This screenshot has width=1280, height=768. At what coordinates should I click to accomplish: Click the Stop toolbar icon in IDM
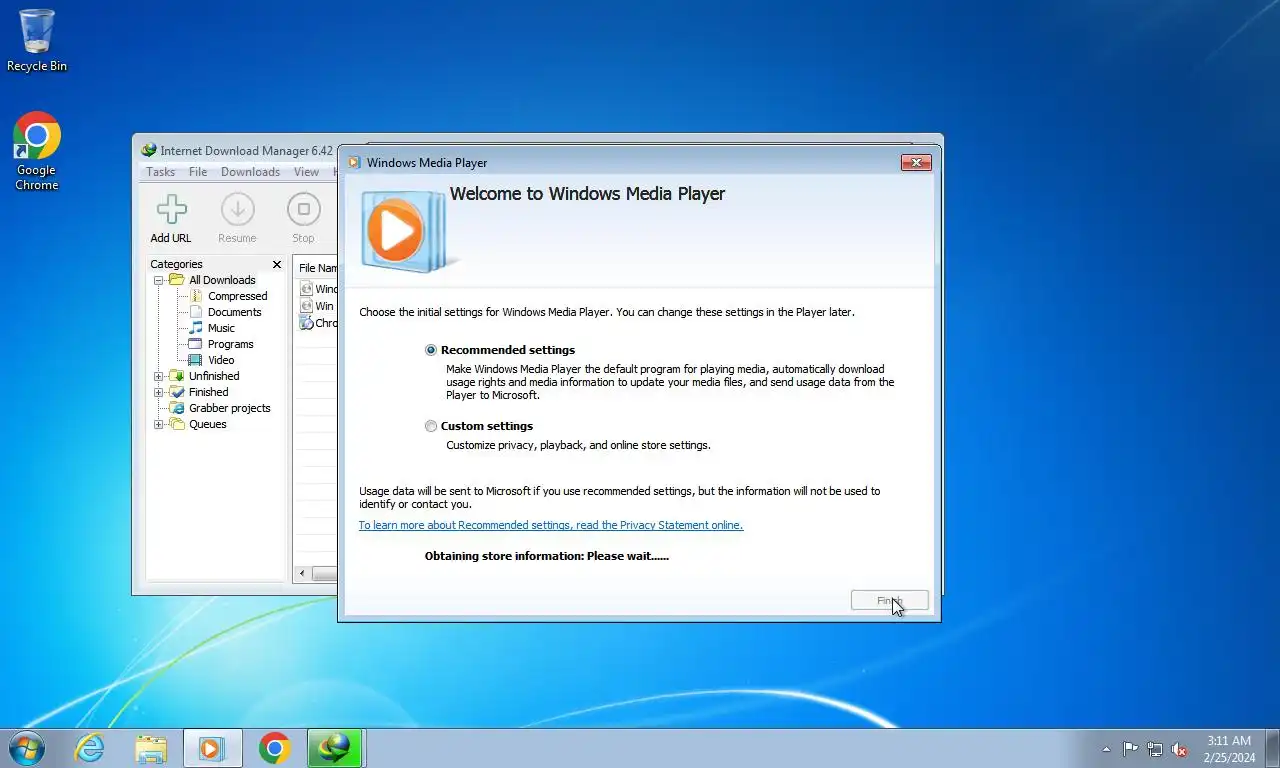click(303, 219)
